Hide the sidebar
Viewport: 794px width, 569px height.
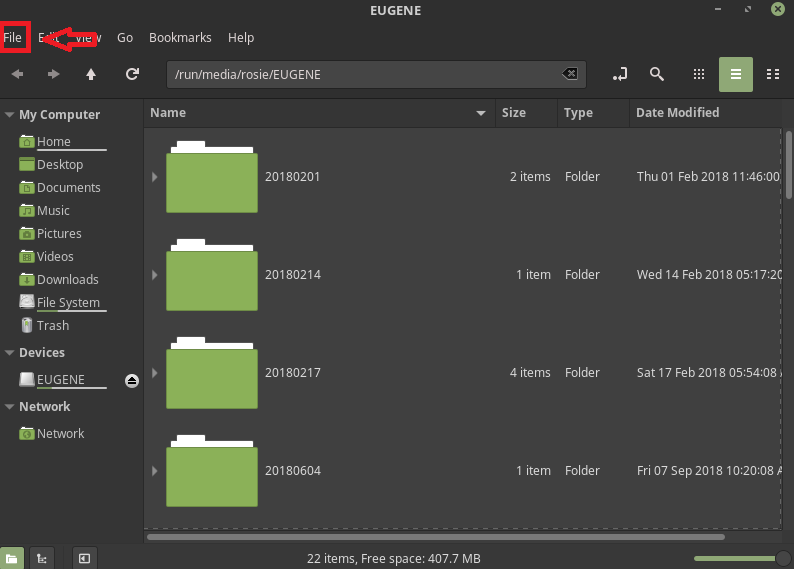click(x=85, y=558)
